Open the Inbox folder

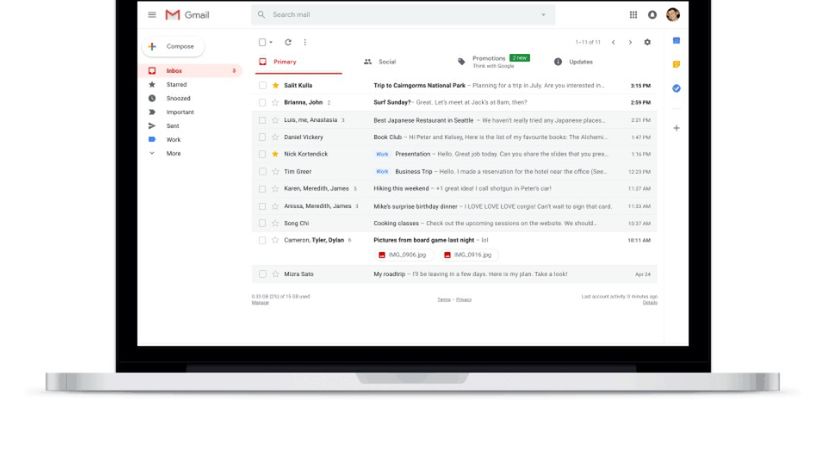(x=192, y=71)
